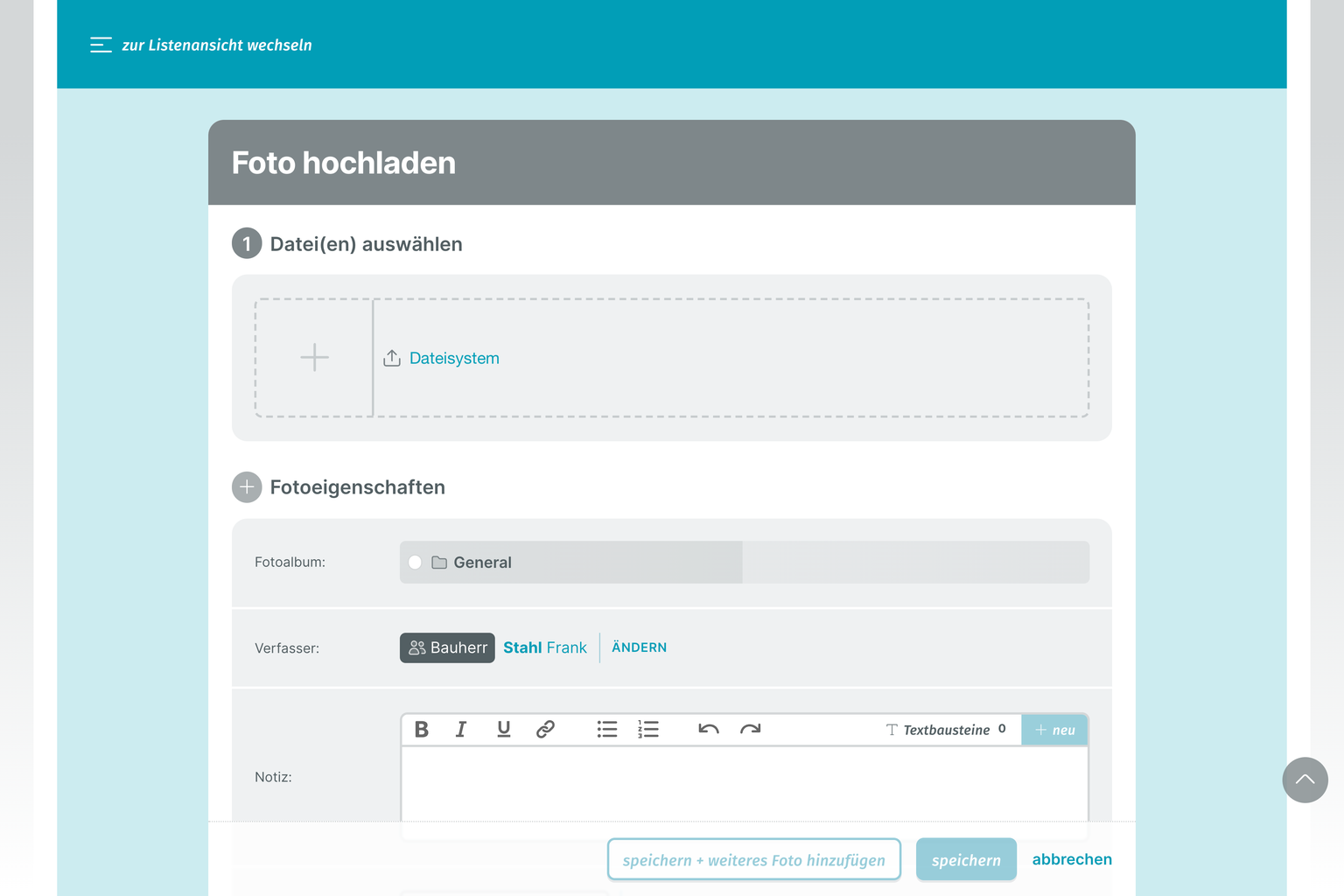Switch to list view via 'zur Listenansicht wechseln'
The width and height of the screenshot is (1344, 896).
coord(217,45)
